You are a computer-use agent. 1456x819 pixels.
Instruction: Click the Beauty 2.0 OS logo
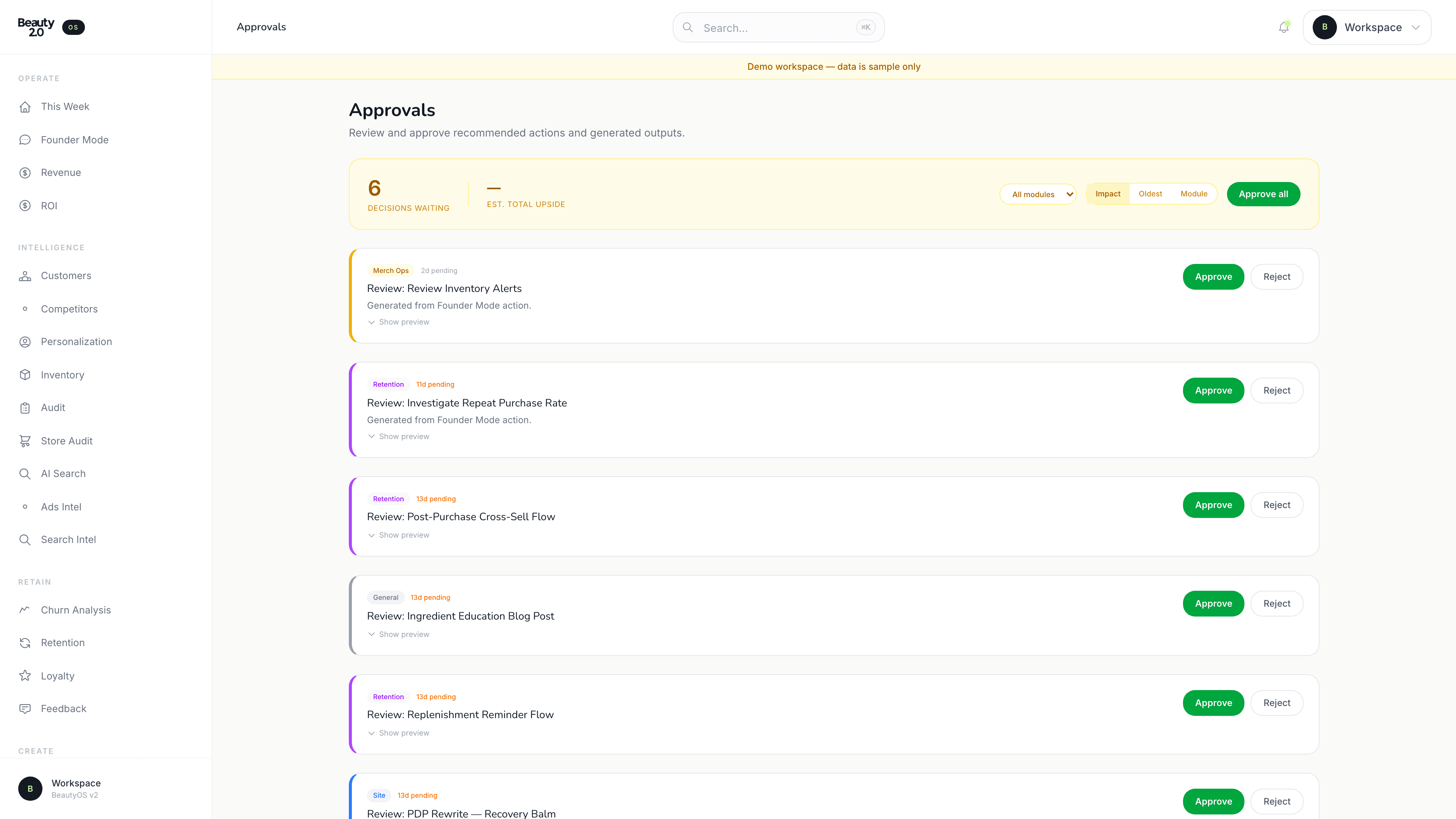coord(51,27)
